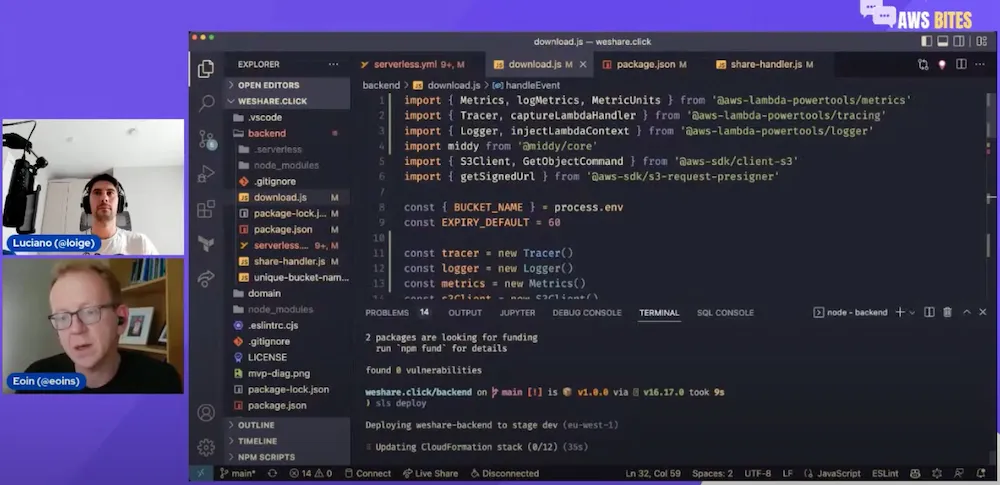Open share-handler.js in the file explorer
Screen dimensions: 1000x485
pyautogui.click(x=288, y=262)
